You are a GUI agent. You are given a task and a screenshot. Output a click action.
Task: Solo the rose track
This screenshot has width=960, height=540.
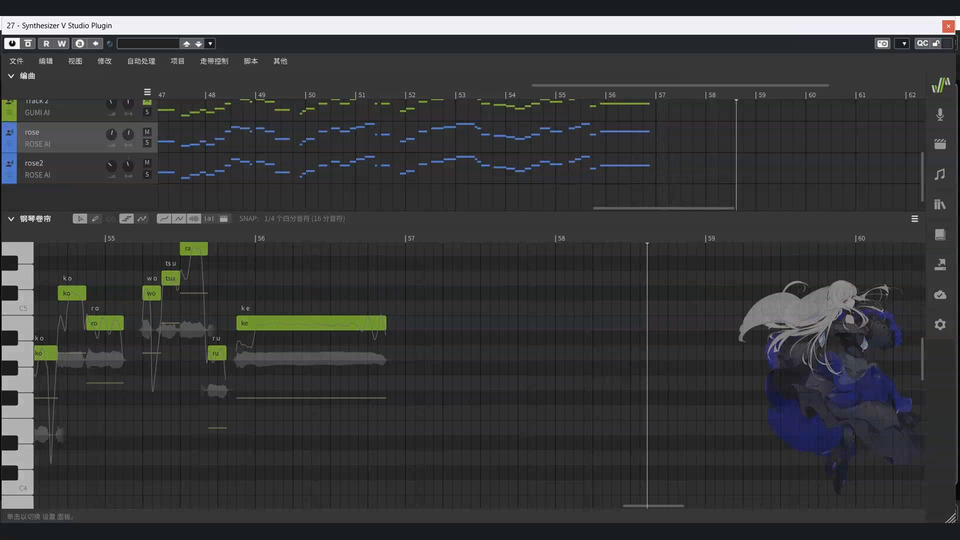coord(147,143)
